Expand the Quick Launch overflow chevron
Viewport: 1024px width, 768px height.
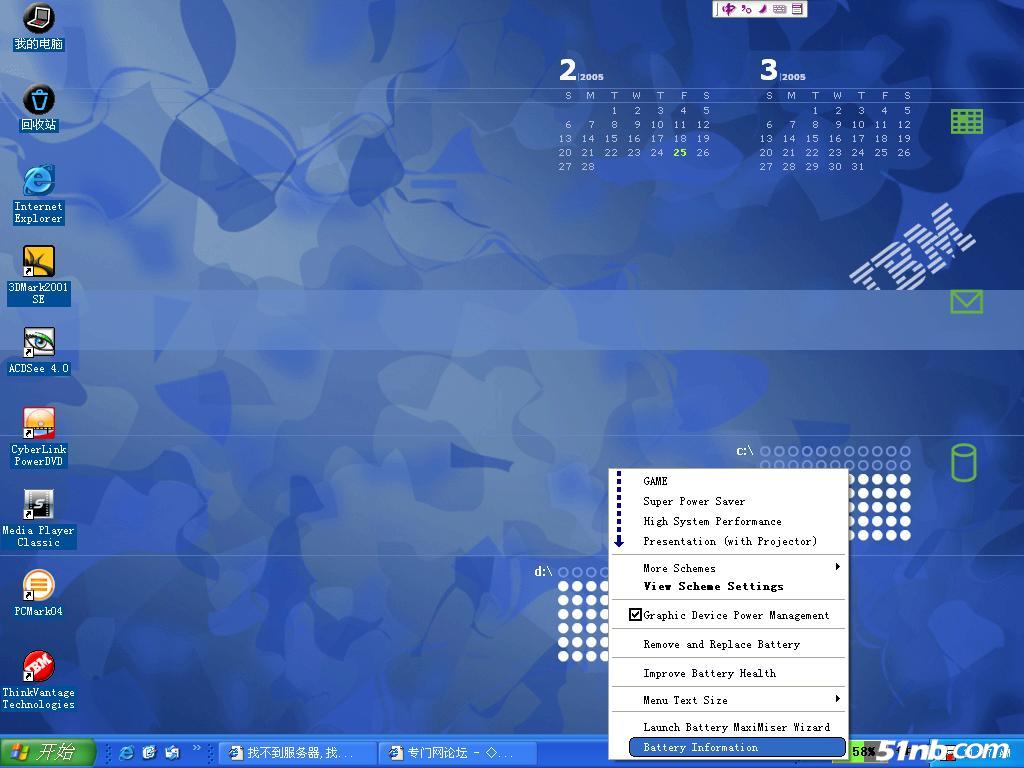pyautogui.click(x=197, y=748)
